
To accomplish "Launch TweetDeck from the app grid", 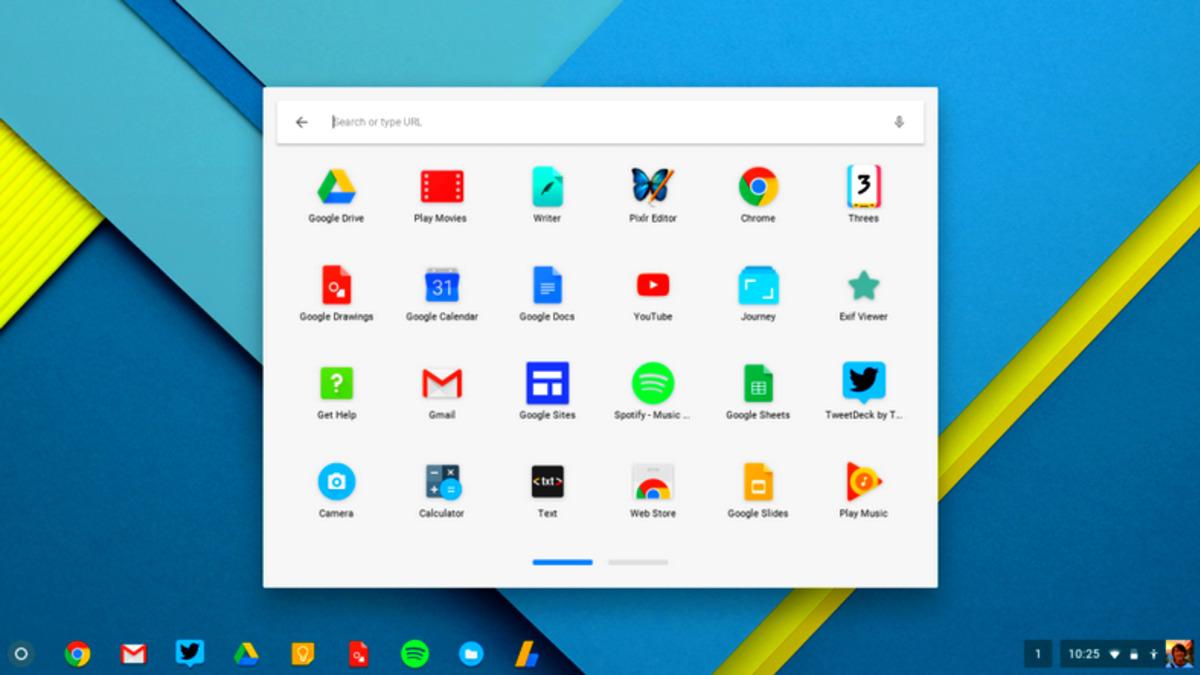I will pyautogui.click(x=863, y=384).
